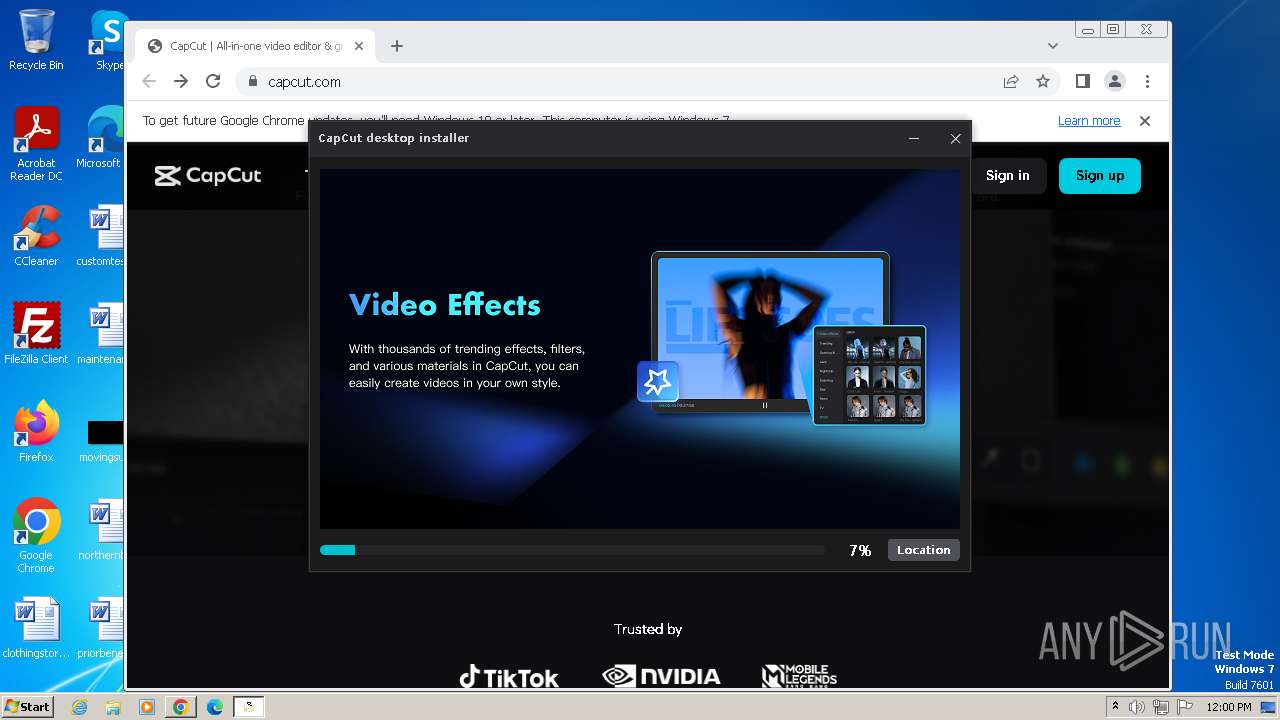Open media player from taskbar
The image size is (1280, 720).
147,707
